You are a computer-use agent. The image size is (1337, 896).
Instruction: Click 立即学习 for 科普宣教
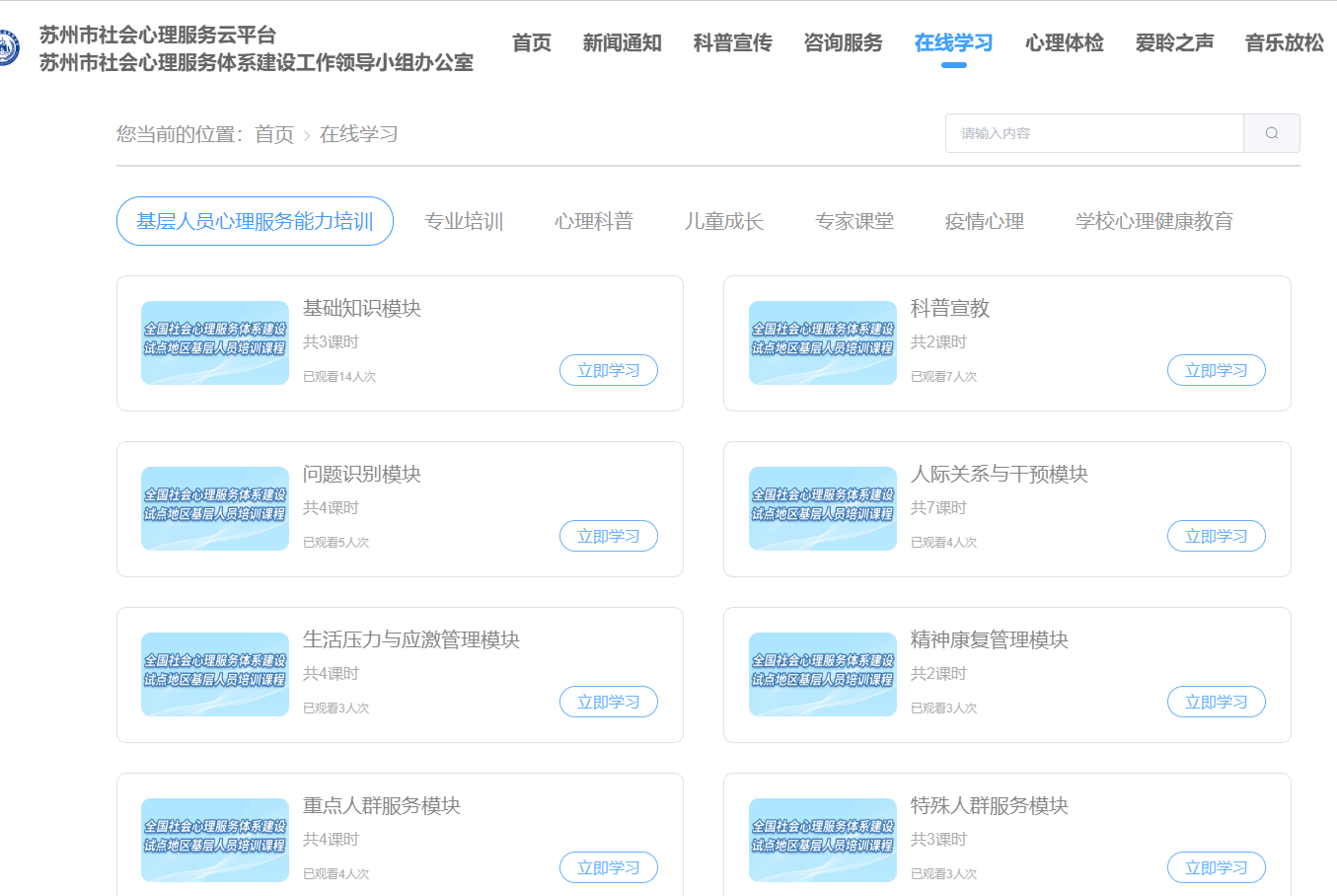(x=1216, y=370)
